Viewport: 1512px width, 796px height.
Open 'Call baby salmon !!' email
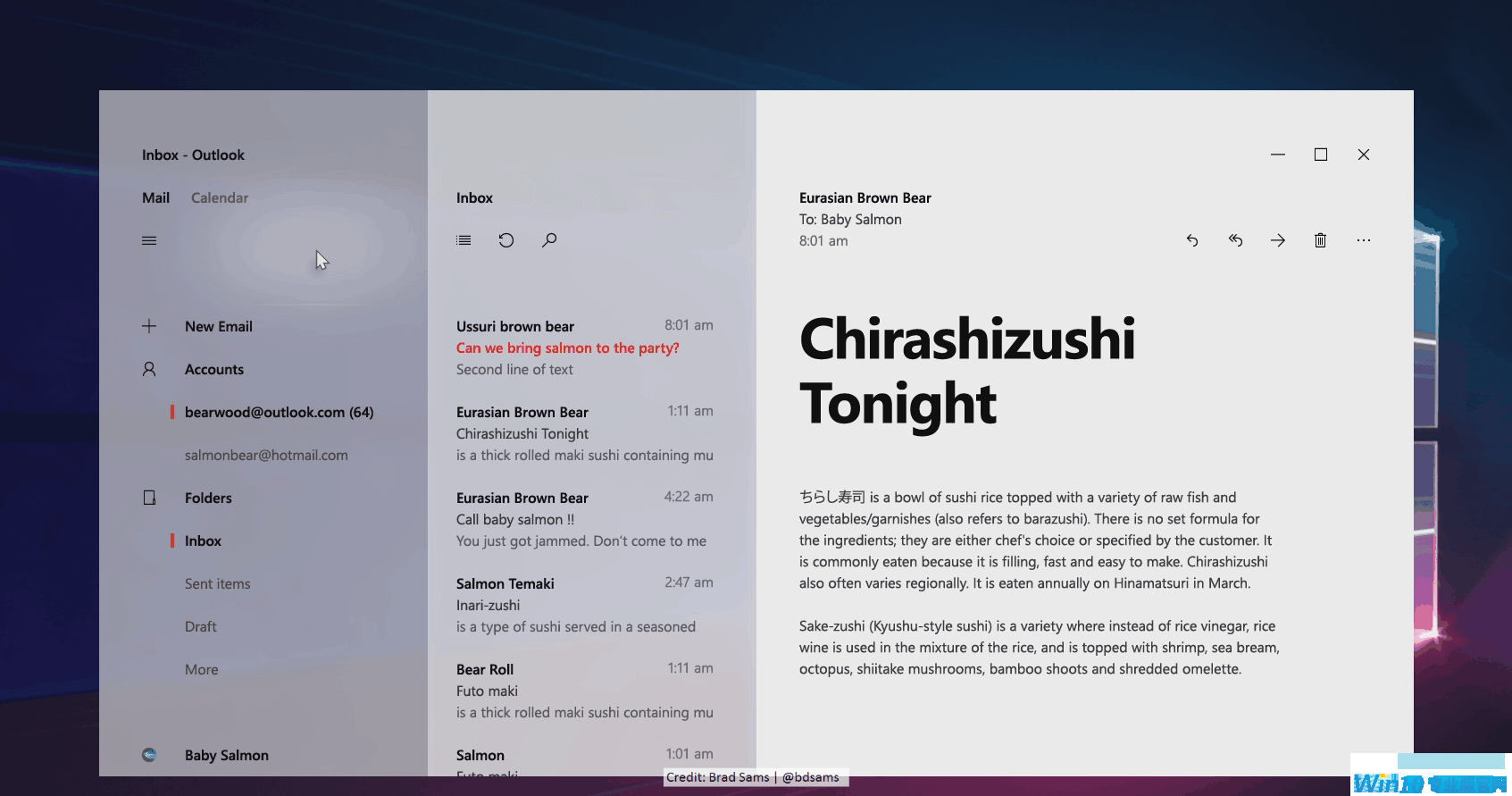(x=585, y=519)
